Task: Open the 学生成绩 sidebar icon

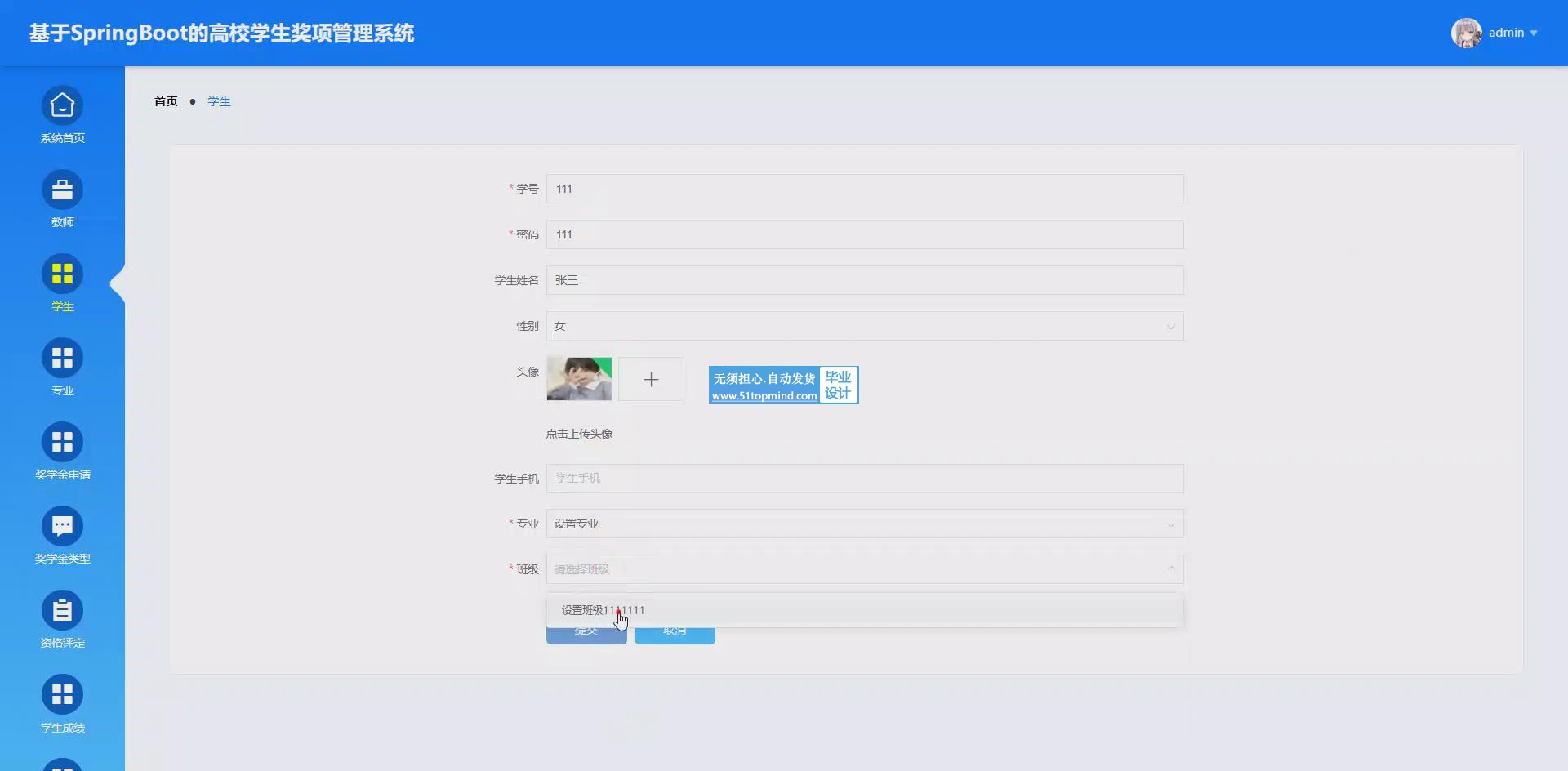Action: point(62,695)
